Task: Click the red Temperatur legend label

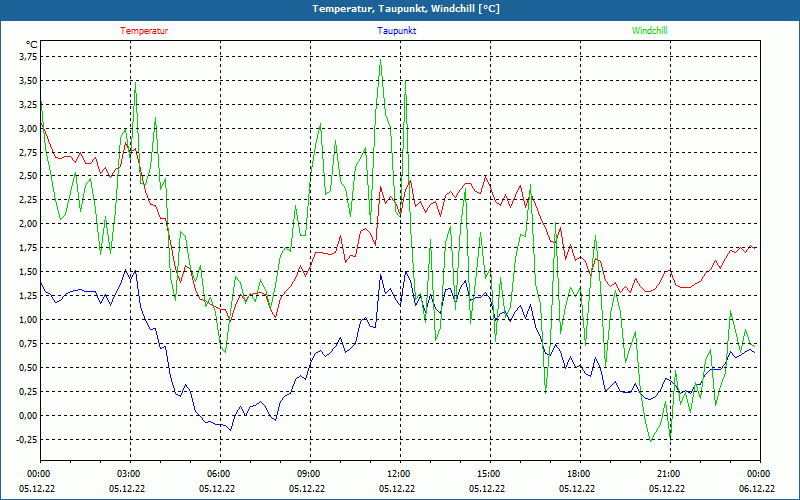Action: 144,31
